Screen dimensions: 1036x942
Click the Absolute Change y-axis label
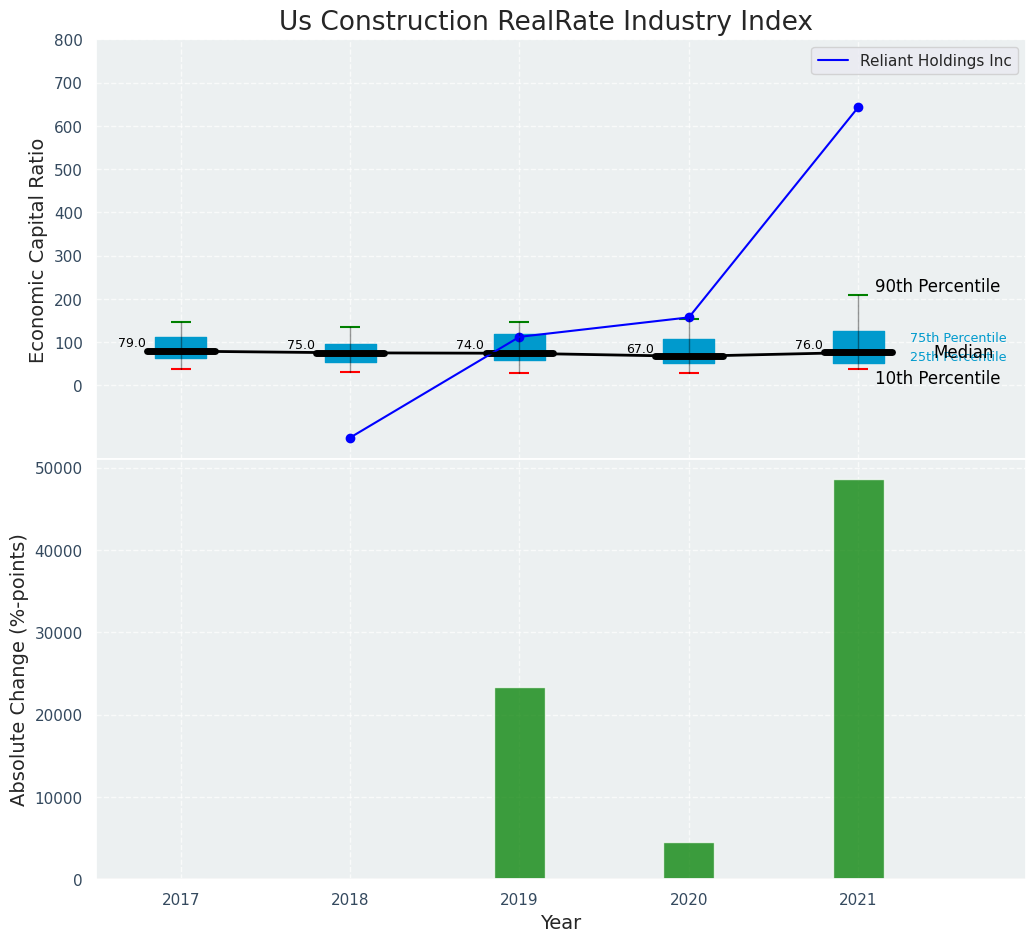(19, 669)
